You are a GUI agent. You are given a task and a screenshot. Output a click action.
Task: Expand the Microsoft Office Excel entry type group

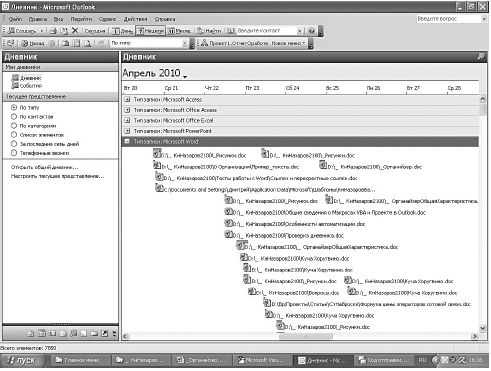tap(127, 120)
